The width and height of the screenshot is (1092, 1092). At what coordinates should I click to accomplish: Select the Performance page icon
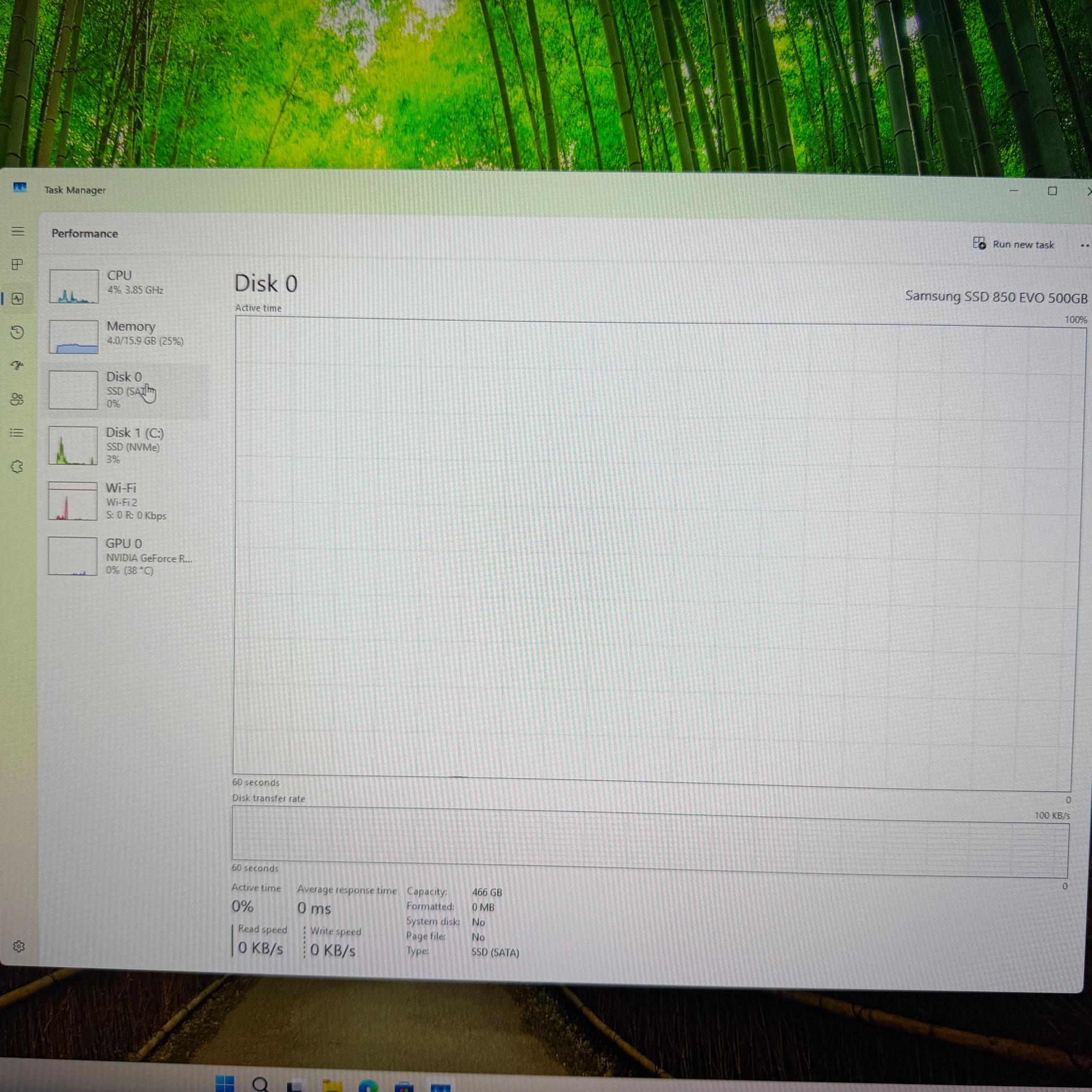pyautogui.click(x=18, y=299)
